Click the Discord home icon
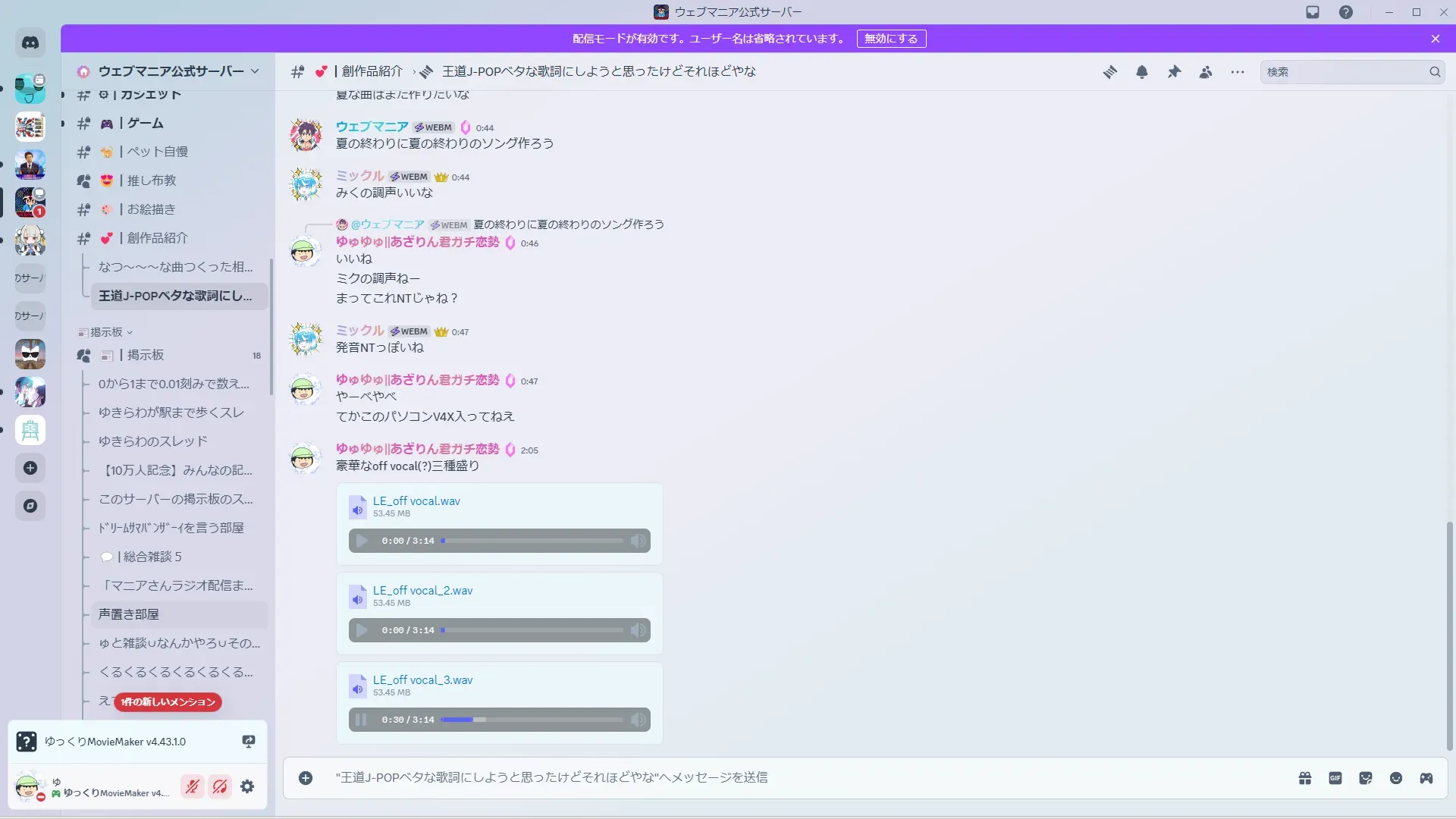Screen dimensions: 1456x819 30,43
